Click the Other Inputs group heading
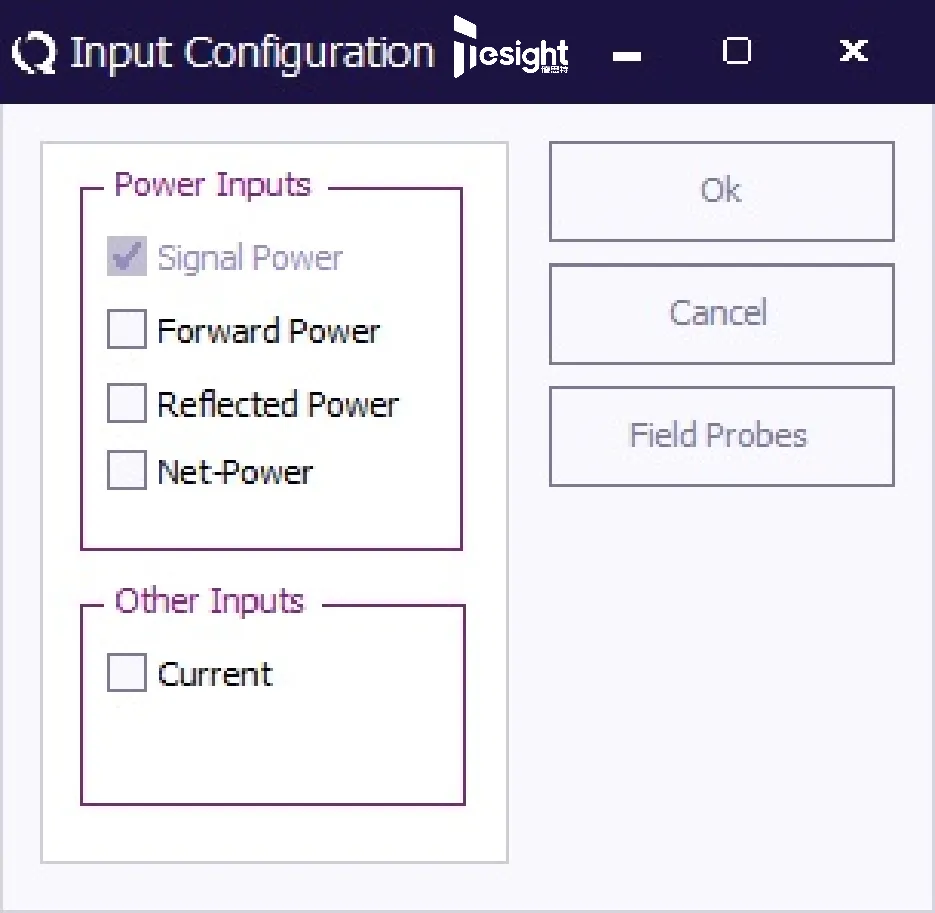Viewport: 935px width, 913px height. (209, 601)
